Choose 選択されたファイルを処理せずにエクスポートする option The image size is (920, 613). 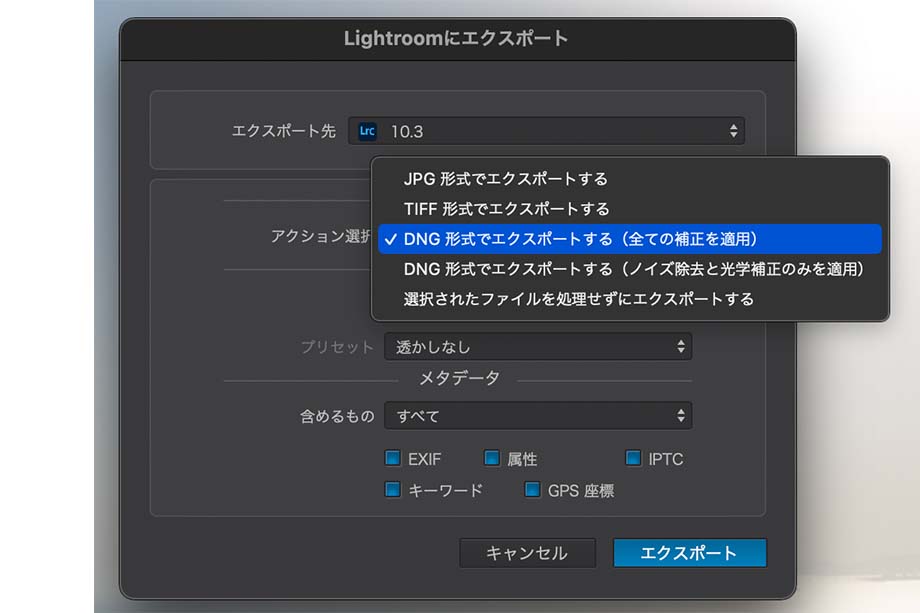pyautogui.click(x=630, y=299)
